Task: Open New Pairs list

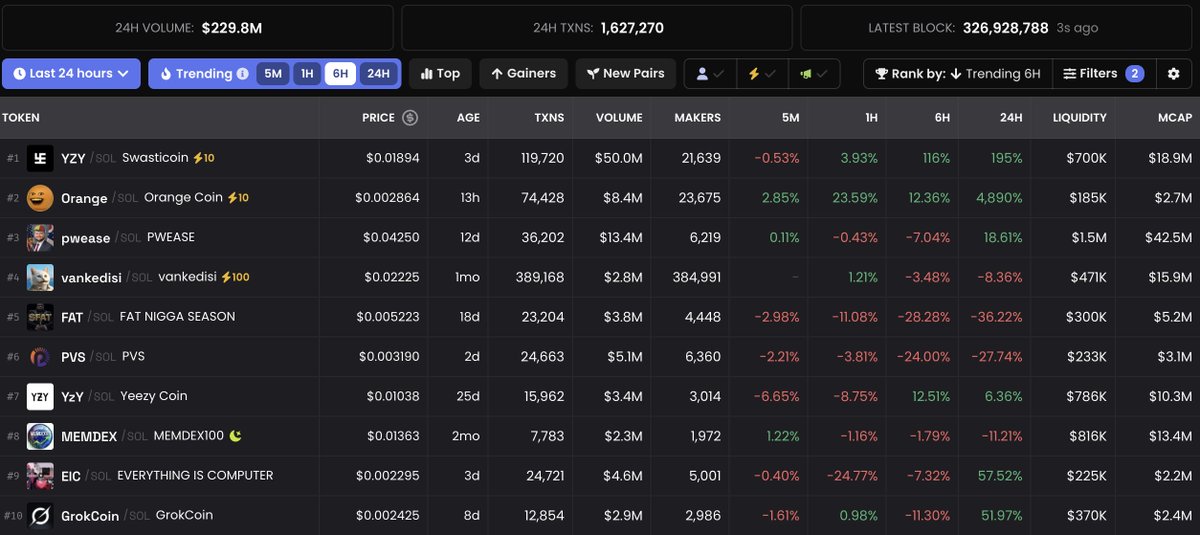Action: [626, 73]
